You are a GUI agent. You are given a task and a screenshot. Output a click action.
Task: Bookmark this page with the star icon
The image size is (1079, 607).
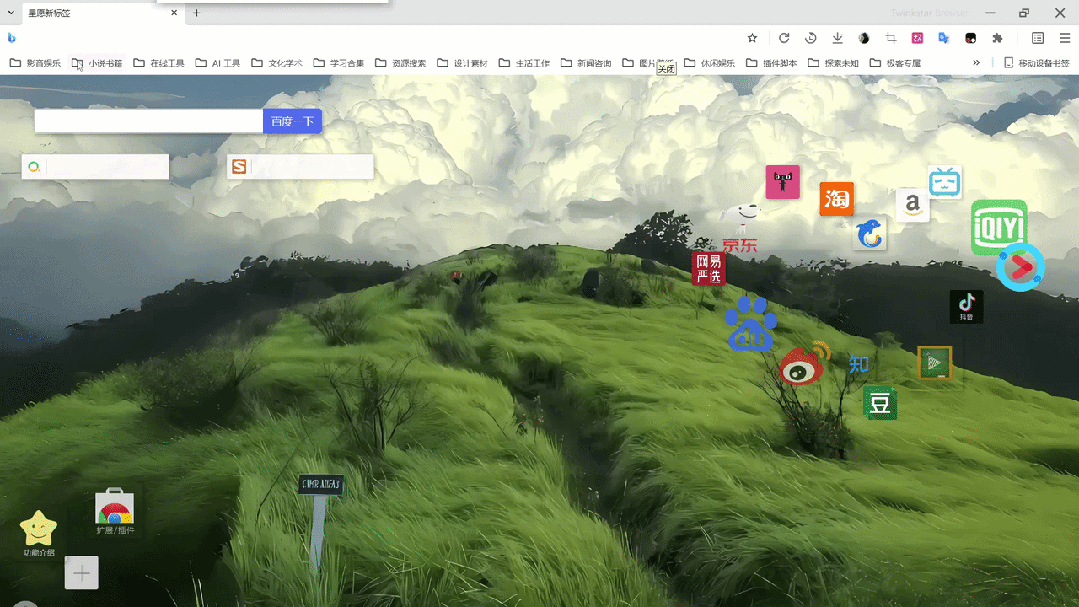tap(752, 38)
